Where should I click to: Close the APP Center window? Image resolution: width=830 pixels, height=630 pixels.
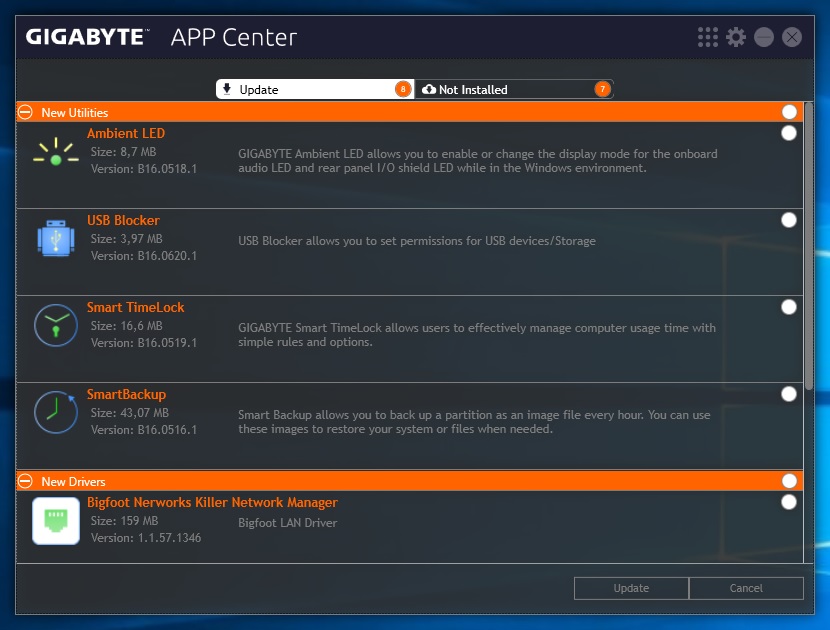(792, 37)
